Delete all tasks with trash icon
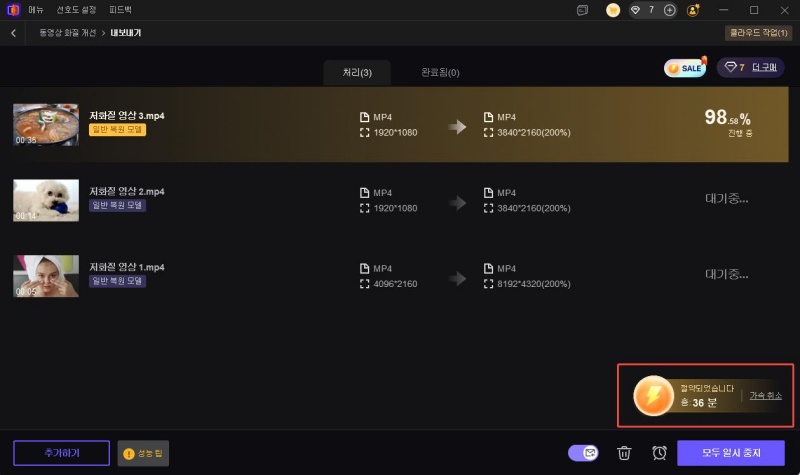This screenshot has height=475, width=800. (x=624, y=453)
